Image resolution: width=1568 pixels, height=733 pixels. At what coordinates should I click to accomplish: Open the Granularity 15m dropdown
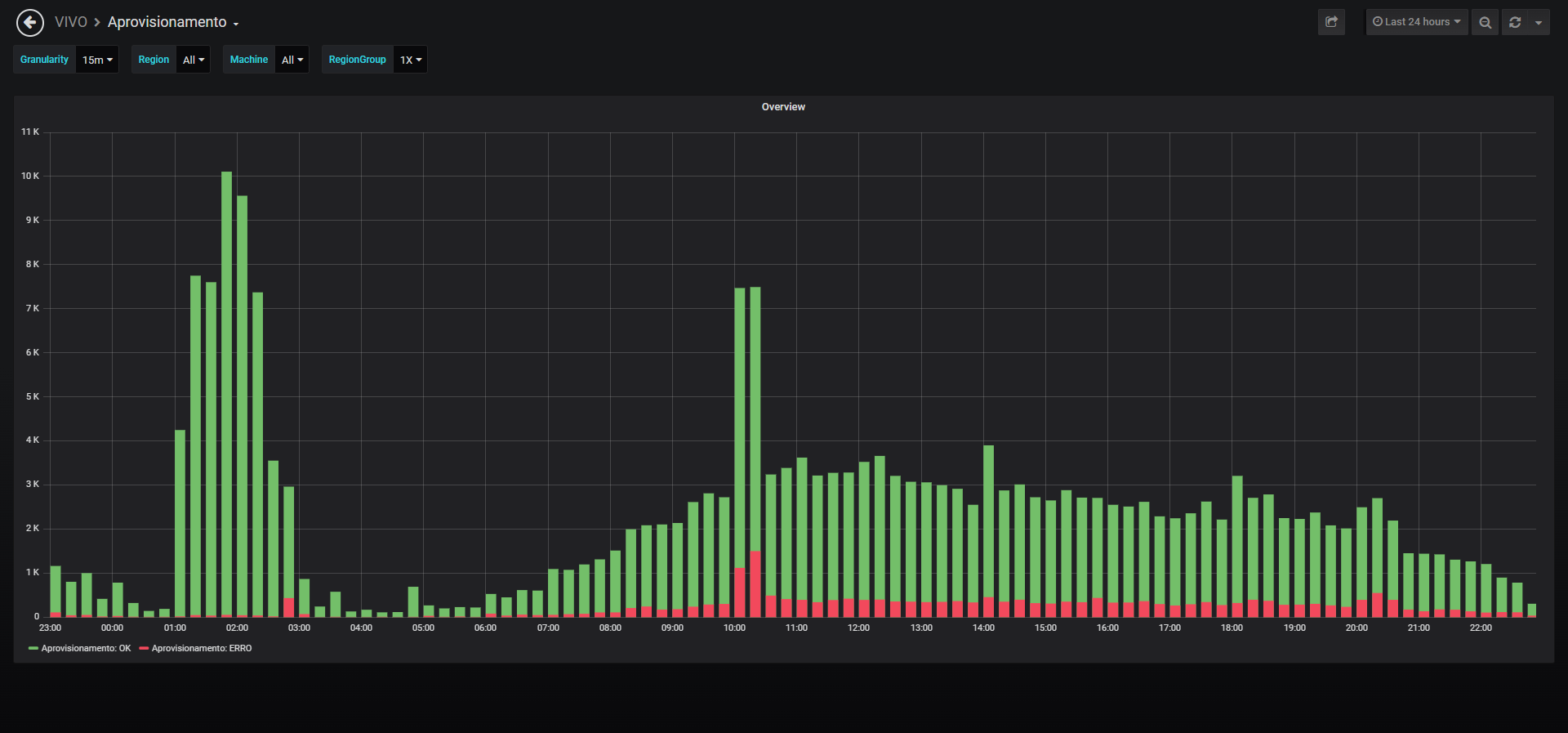(97, 60)
